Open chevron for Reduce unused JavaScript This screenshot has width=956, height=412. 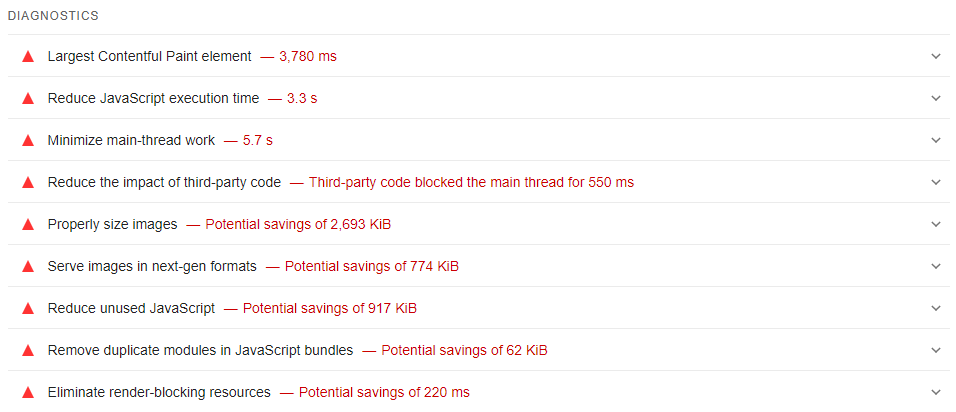click(x=935, y=308)
